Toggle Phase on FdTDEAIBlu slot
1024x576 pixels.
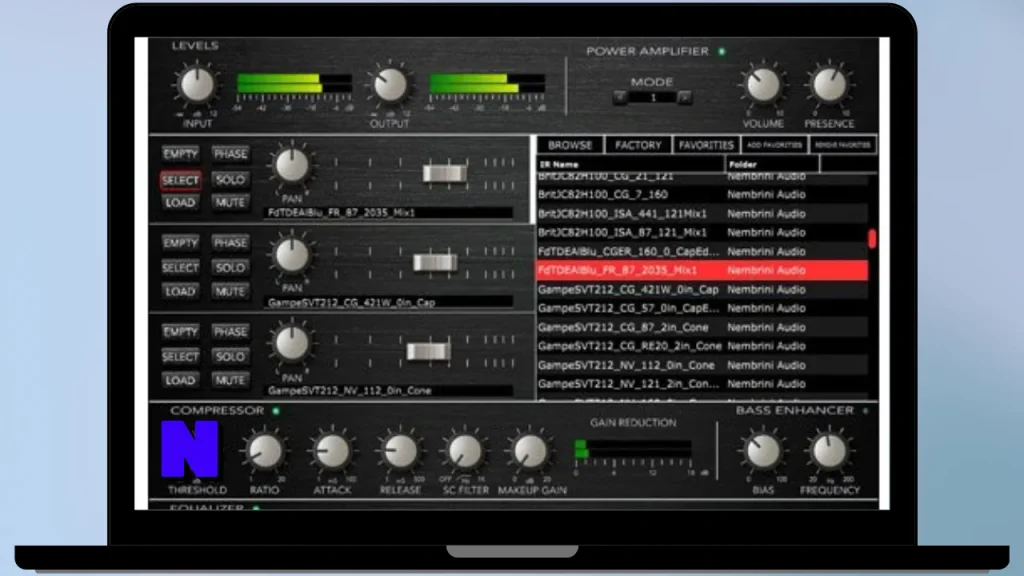click(x=231, y=154)
